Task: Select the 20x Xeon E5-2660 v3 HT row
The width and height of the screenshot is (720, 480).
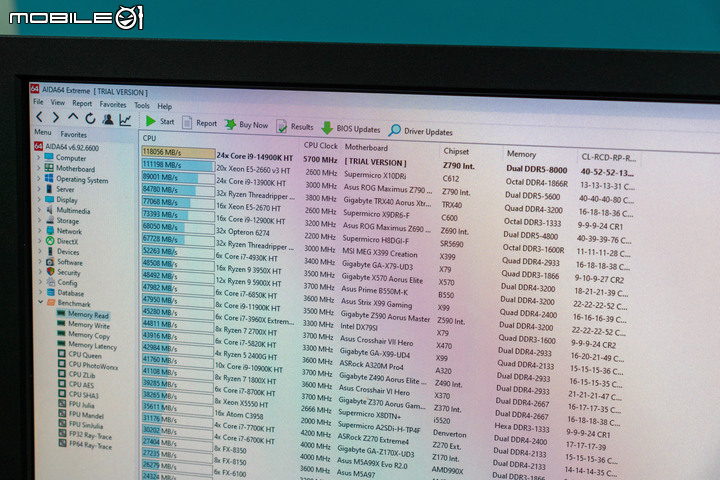Action: tap(253, 170)
